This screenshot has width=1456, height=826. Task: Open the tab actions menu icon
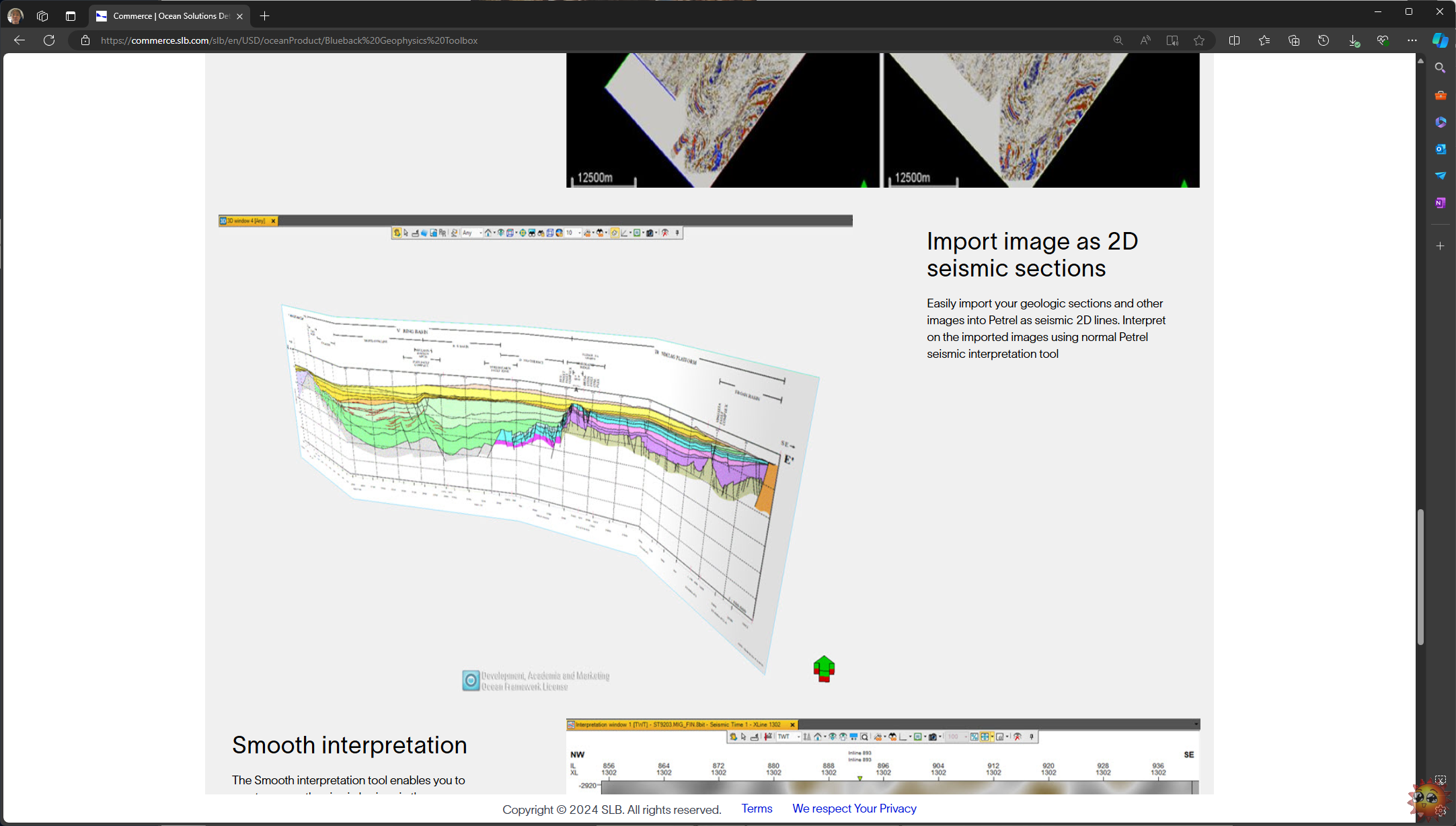pos(71,16)
